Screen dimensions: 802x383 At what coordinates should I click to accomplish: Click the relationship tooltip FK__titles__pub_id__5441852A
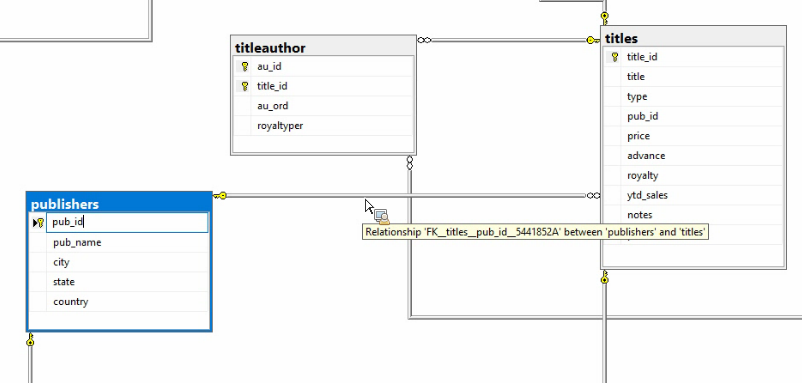click(x=535, y=232)
